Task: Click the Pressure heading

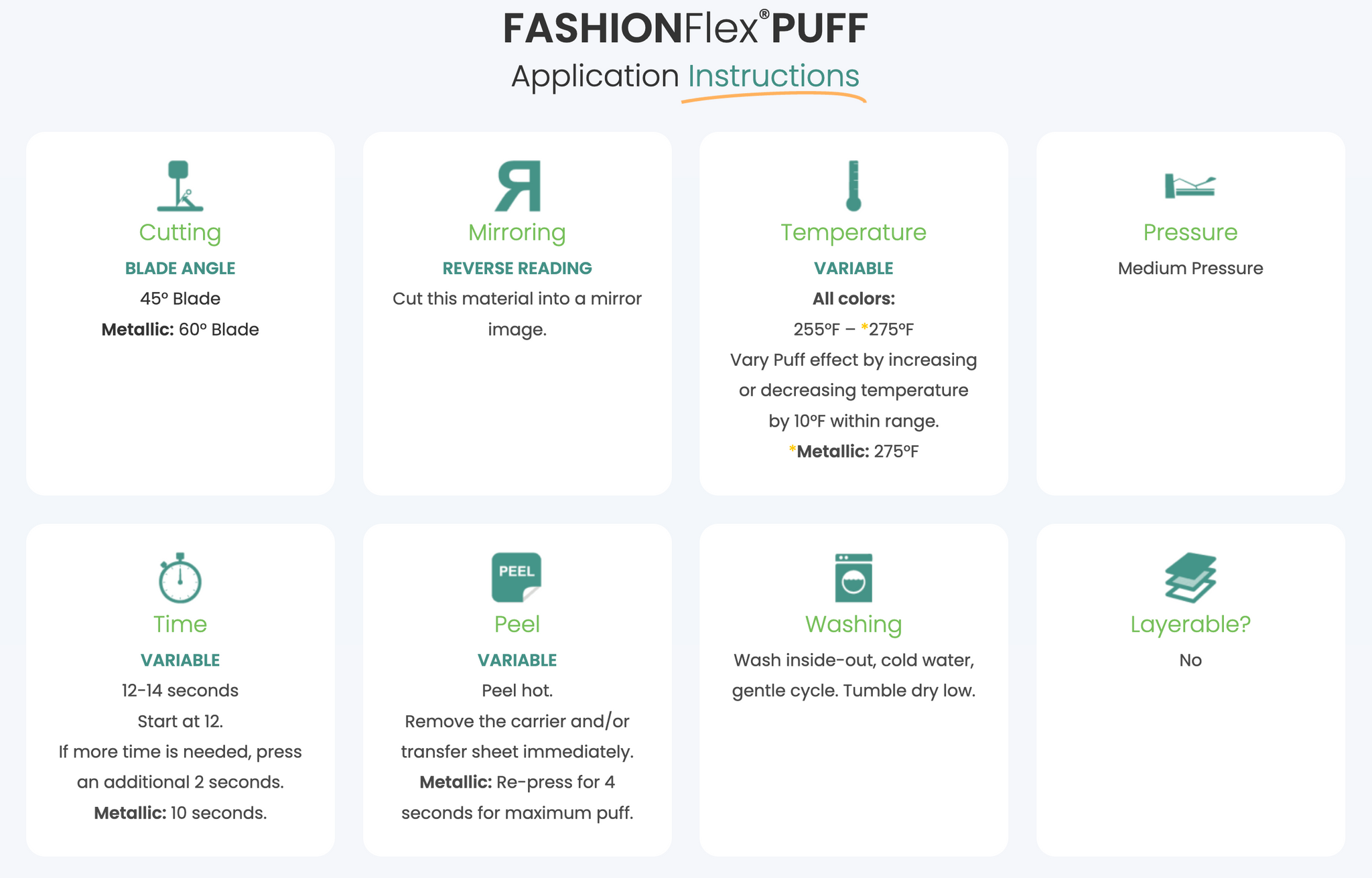Action: [1190, 232]
